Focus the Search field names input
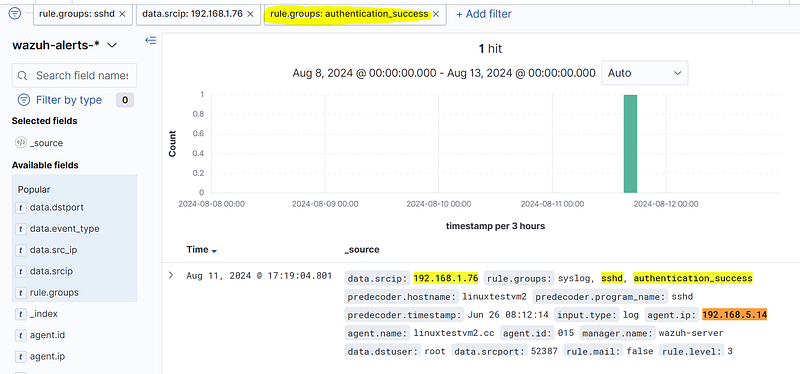800x374 pixels. coord(74,76)
